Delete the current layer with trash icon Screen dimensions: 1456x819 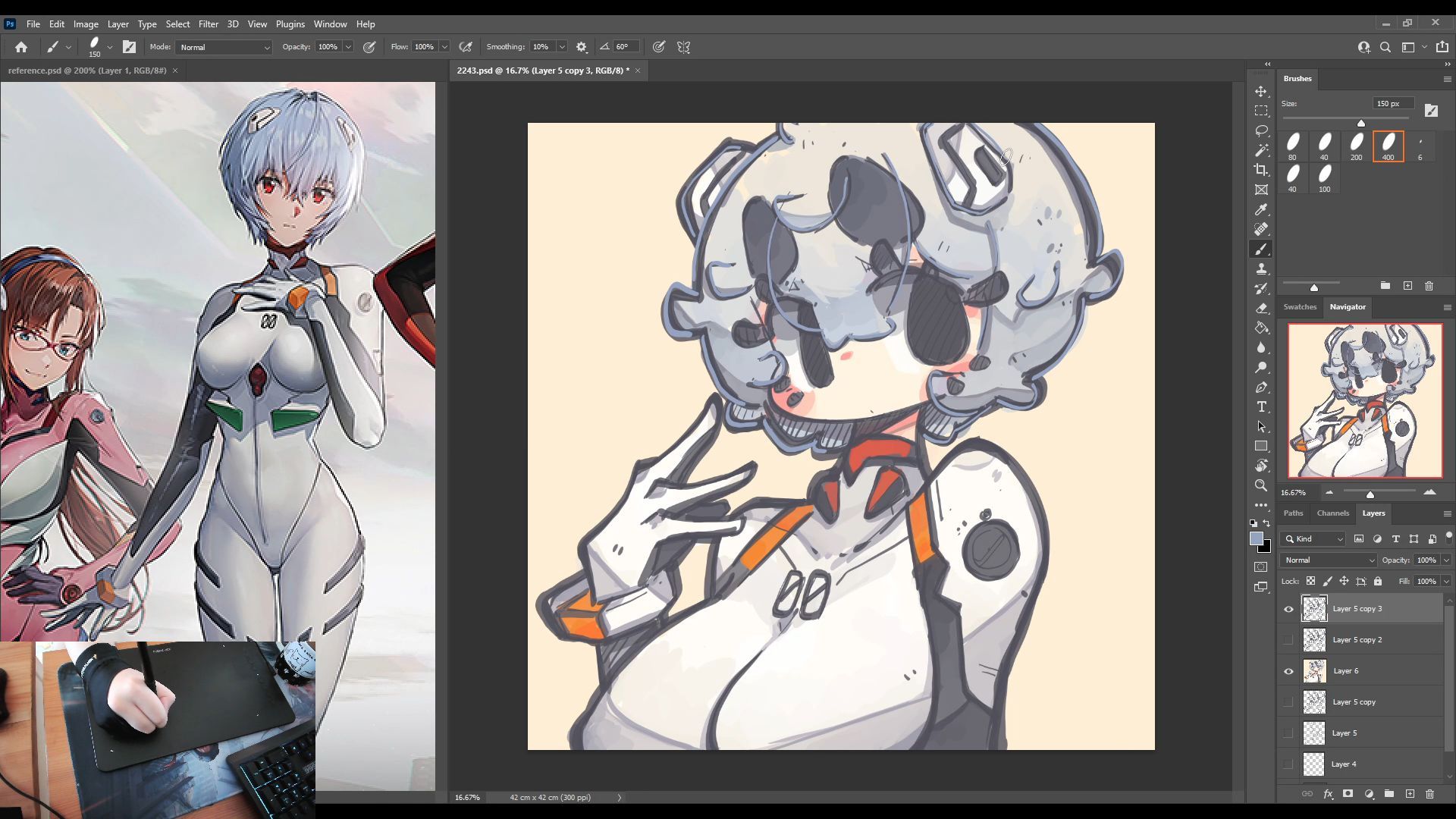1429,794
